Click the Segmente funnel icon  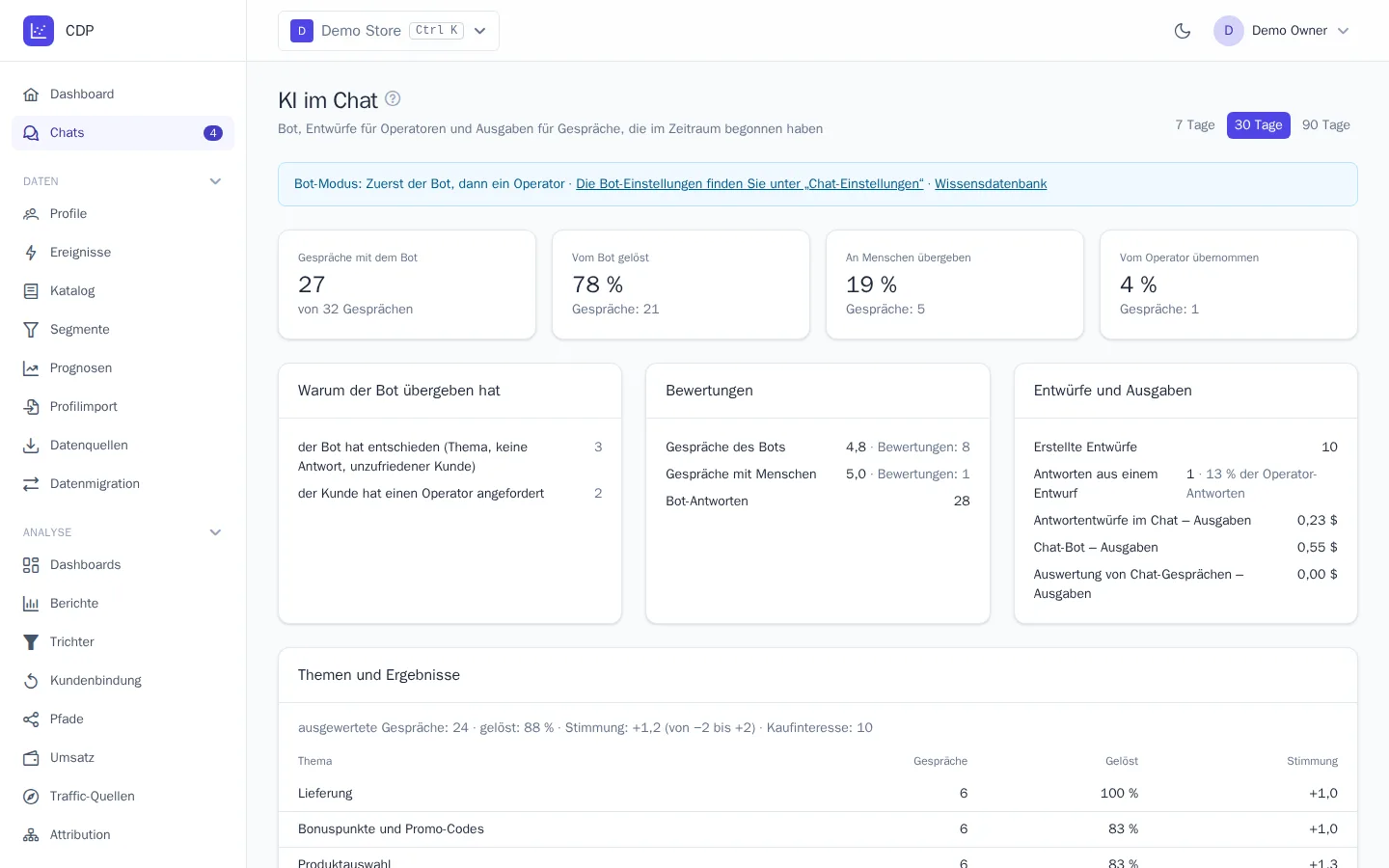(x=31, y=330)
